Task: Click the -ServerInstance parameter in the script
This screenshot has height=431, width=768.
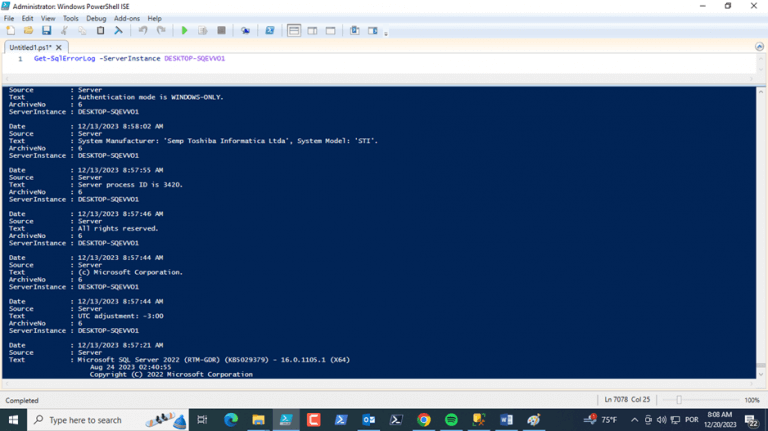Action: [x=130, y=58]
